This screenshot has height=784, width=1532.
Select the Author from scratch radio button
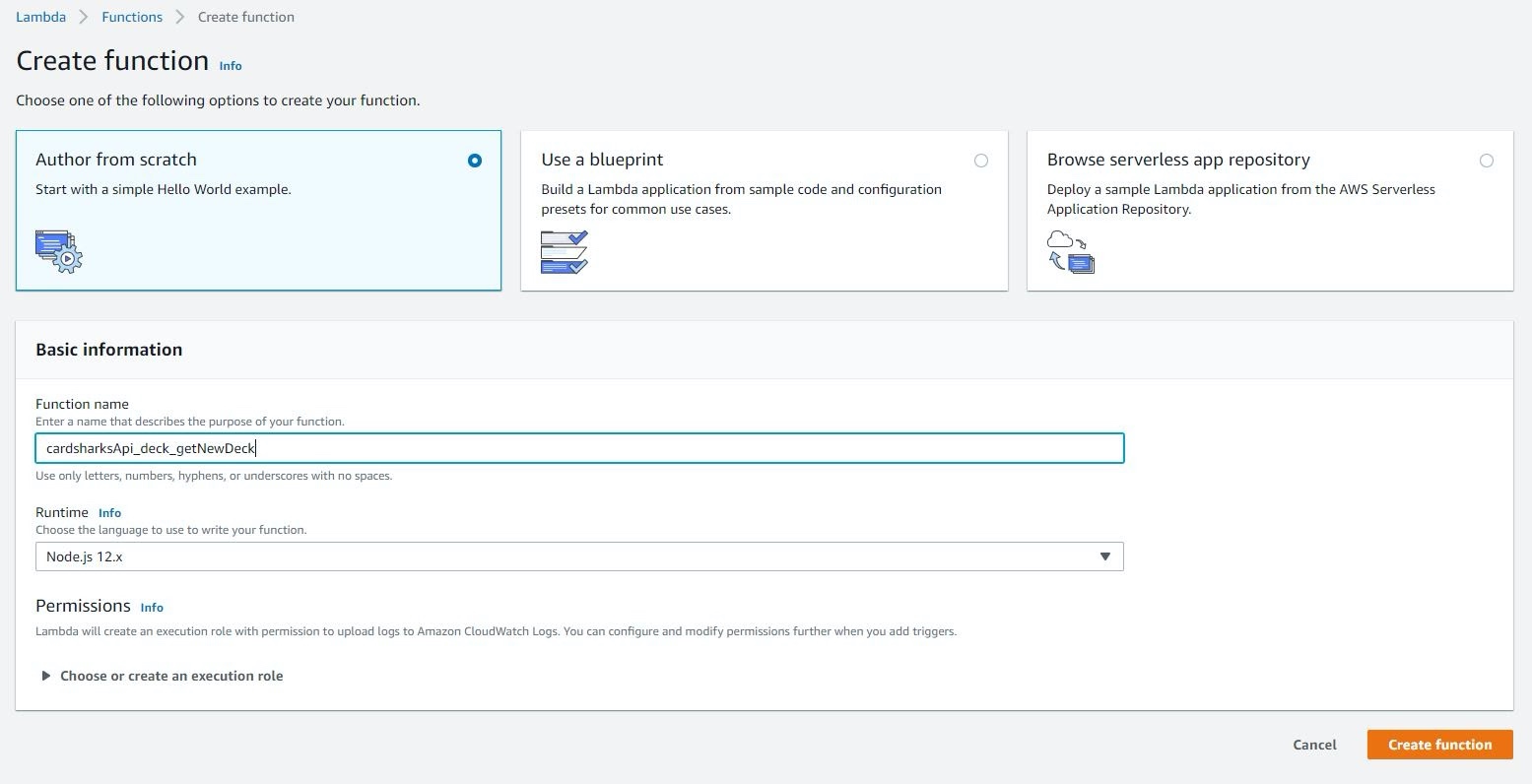pos(475,161)
